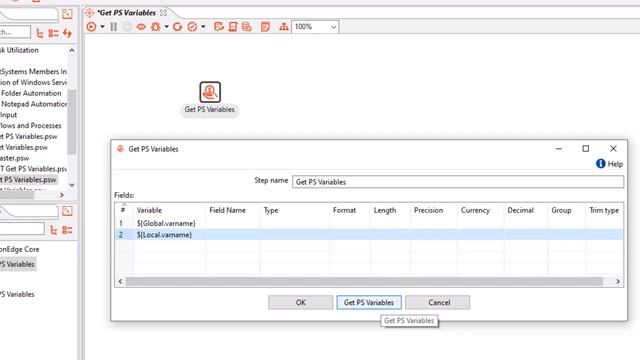The height and width of the screenshot is (360, 640).
Task: Select the aster.psw file in tree
Action: pyautogui.click(x=15, y=158)
